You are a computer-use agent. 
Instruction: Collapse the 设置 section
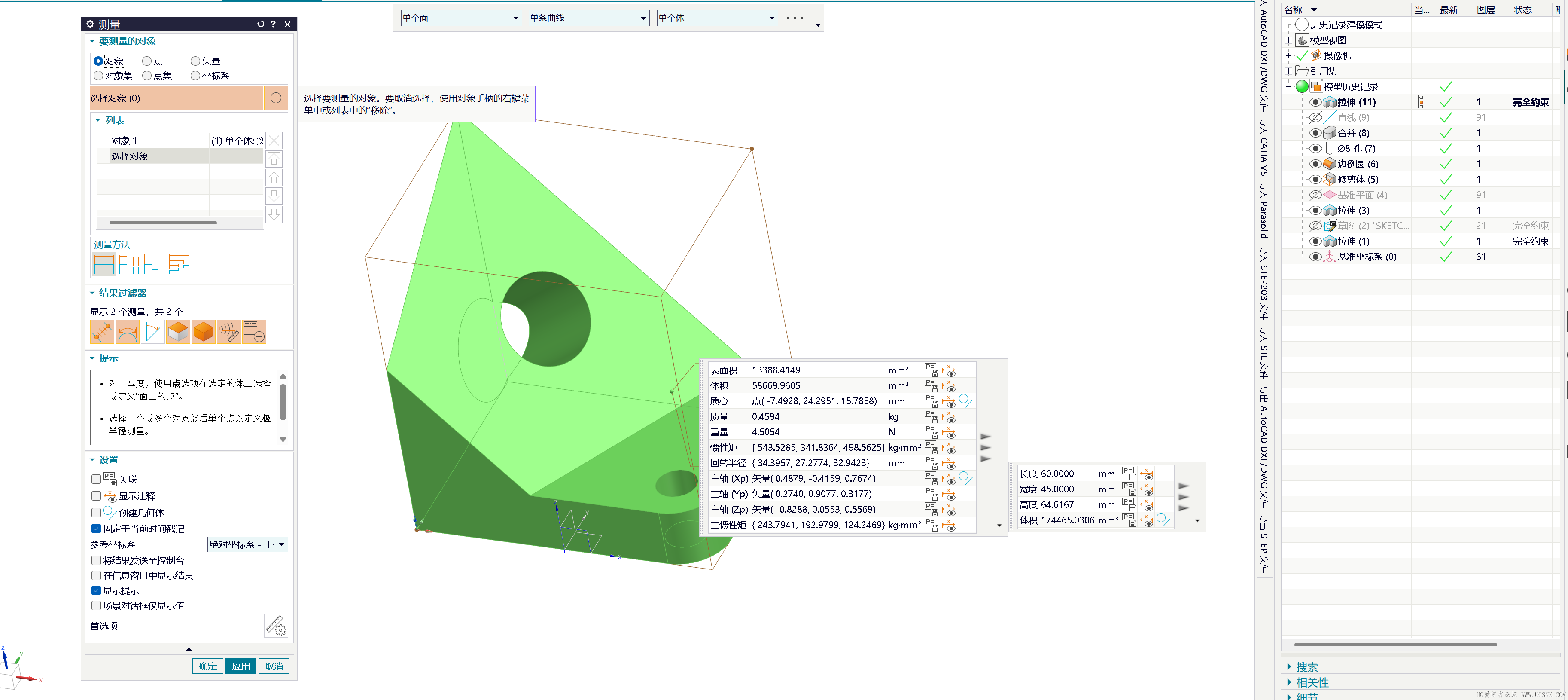[92, 460]
